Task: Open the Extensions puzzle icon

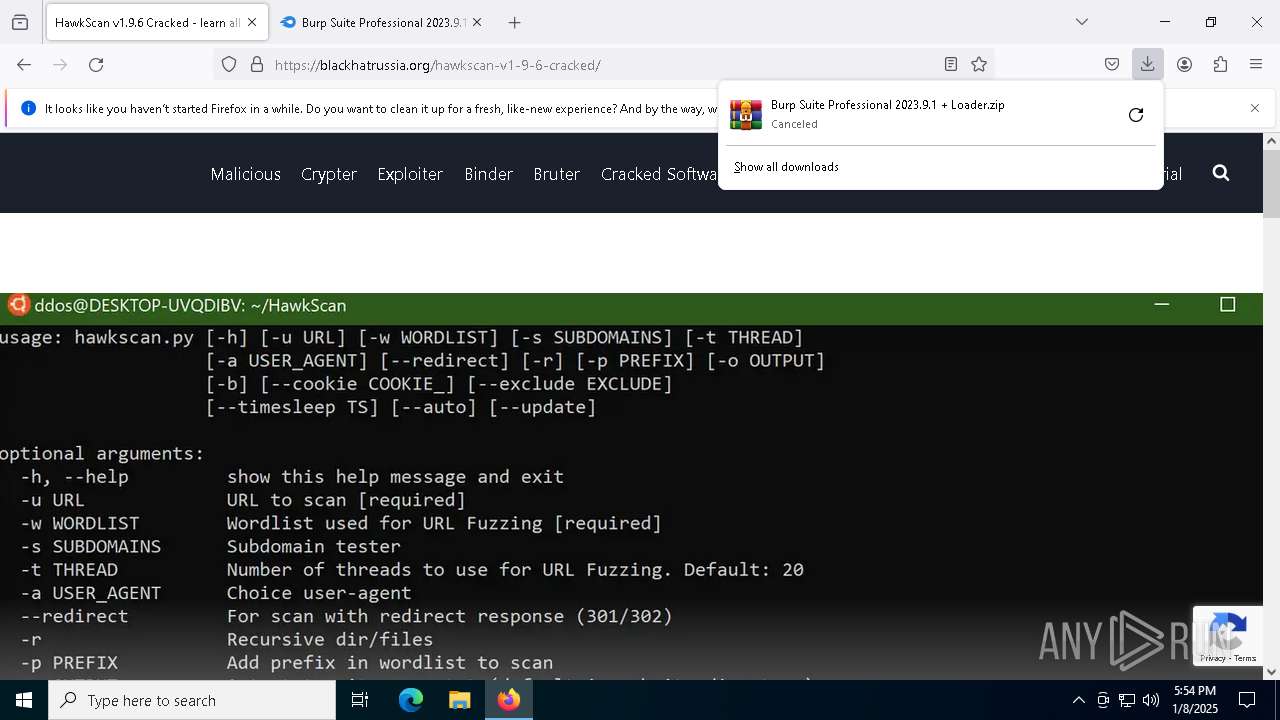Action: click(x=1220, y=65)
